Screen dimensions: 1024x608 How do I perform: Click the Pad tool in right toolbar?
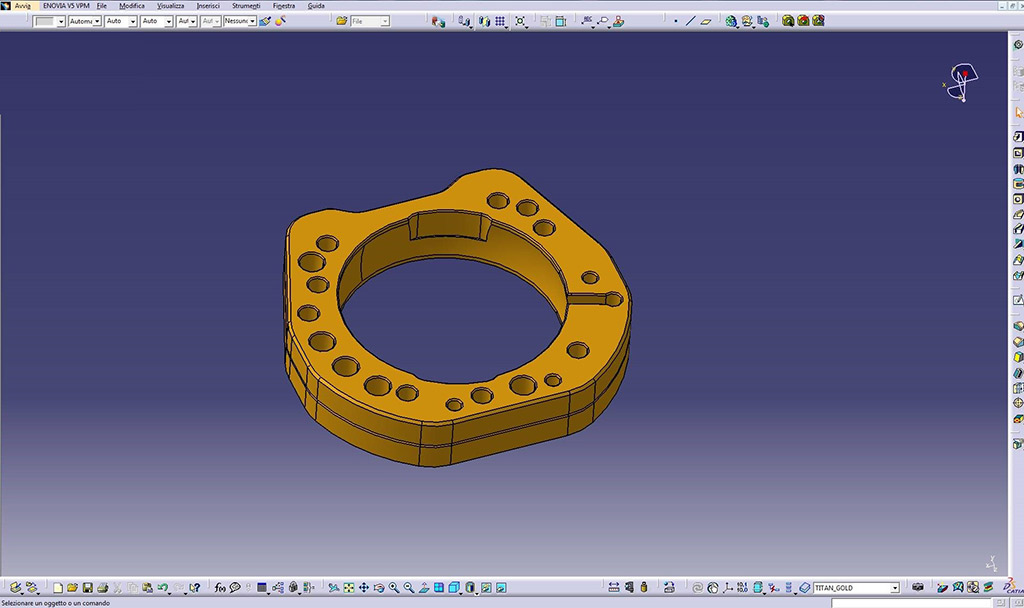point(1018,136)
